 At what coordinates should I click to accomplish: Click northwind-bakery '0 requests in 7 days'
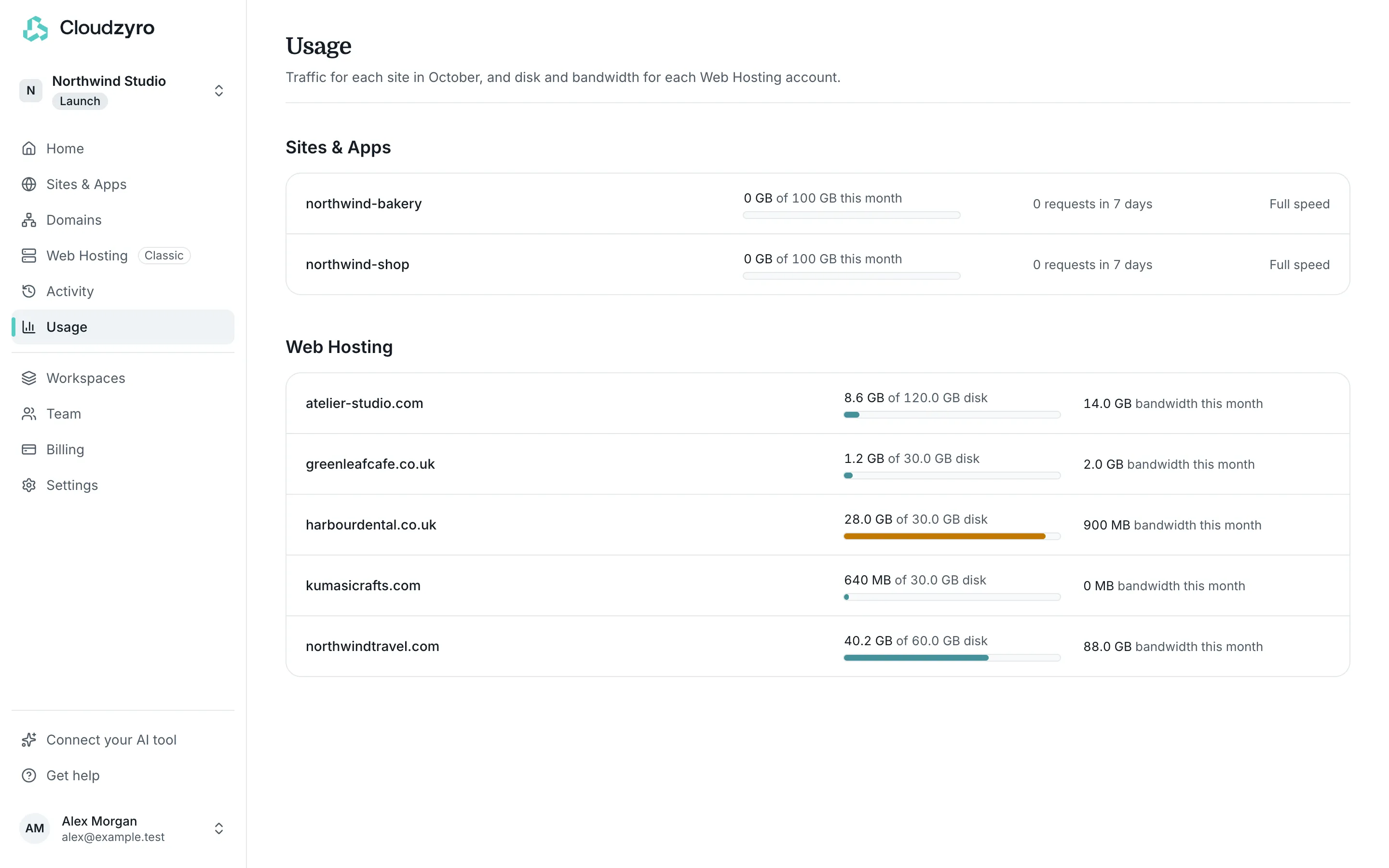click(1092, 204)
